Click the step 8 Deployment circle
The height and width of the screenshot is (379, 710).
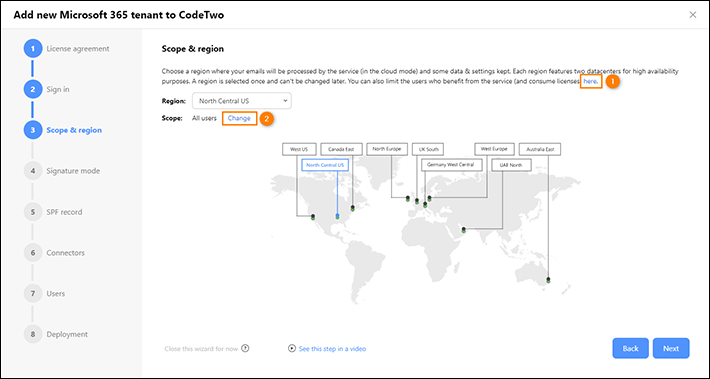[x=33, y=334]
